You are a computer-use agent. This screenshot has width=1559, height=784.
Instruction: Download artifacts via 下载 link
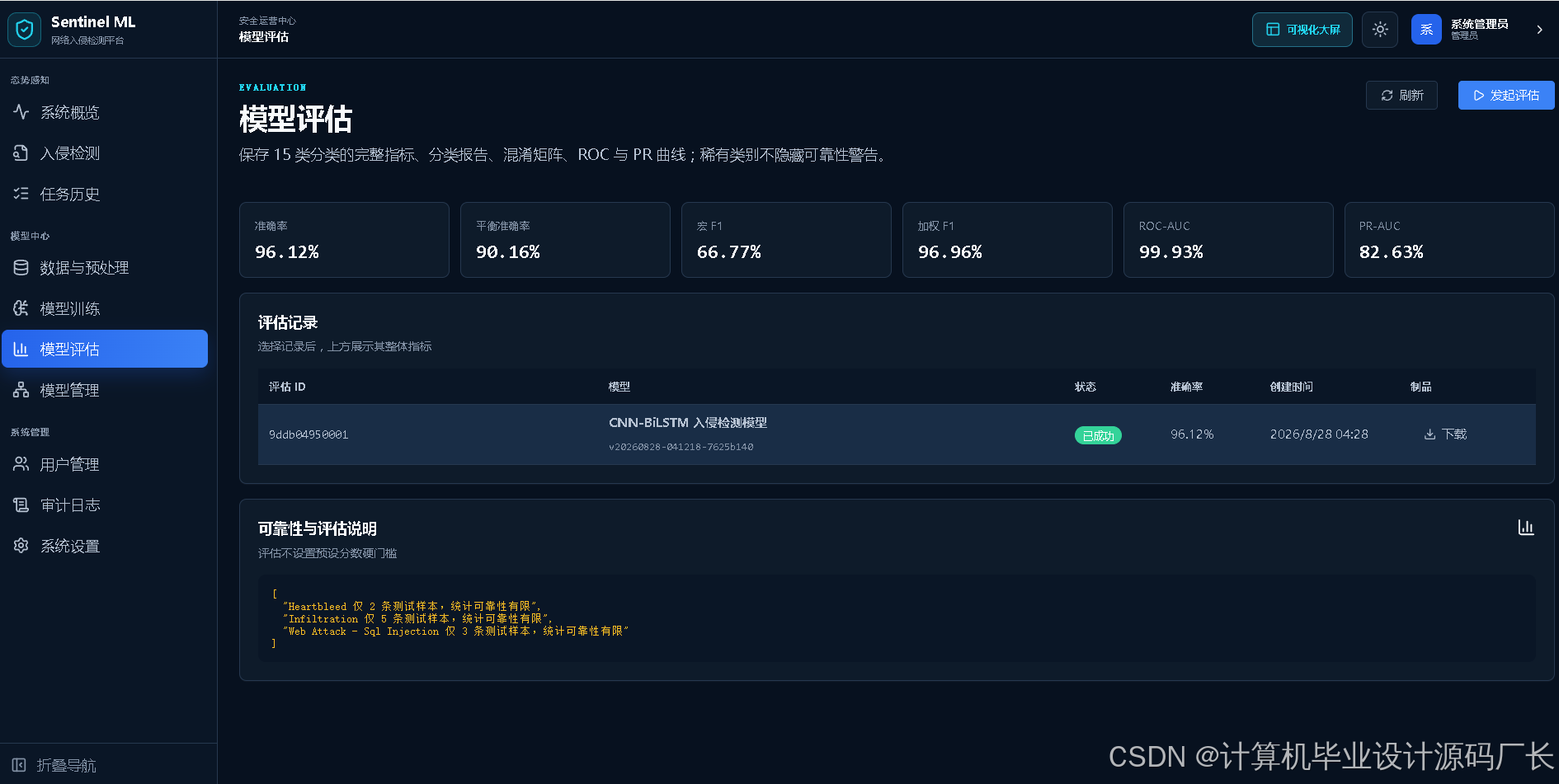(x=1445, y=434)
